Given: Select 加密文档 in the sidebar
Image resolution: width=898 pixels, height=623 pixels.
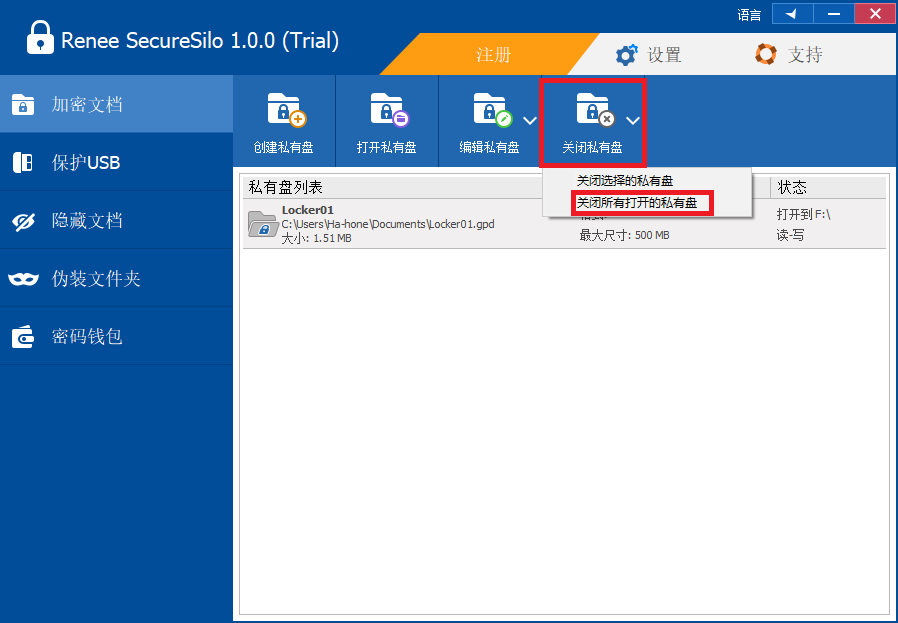Looking at the screenshot, I should [x=116, y=104].
